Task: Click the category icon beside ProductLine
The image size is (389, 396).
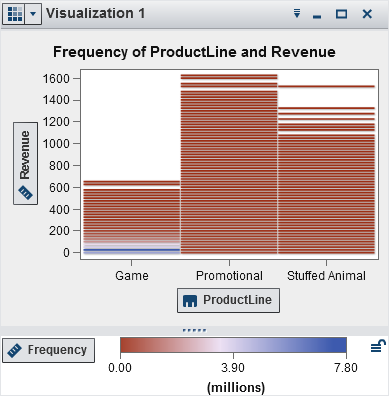Action: point(190,301)
